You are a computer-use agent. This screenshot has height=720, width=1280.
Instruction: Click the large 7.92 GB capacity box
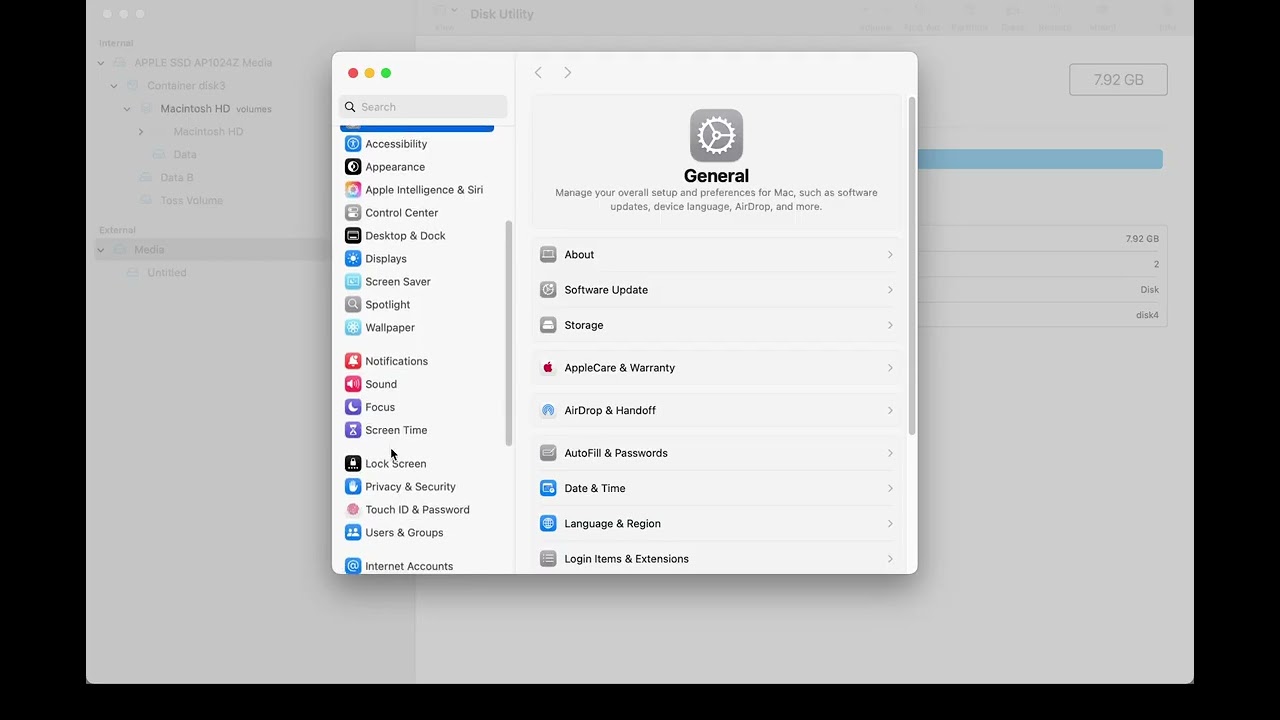click(x=1118, y=80)
